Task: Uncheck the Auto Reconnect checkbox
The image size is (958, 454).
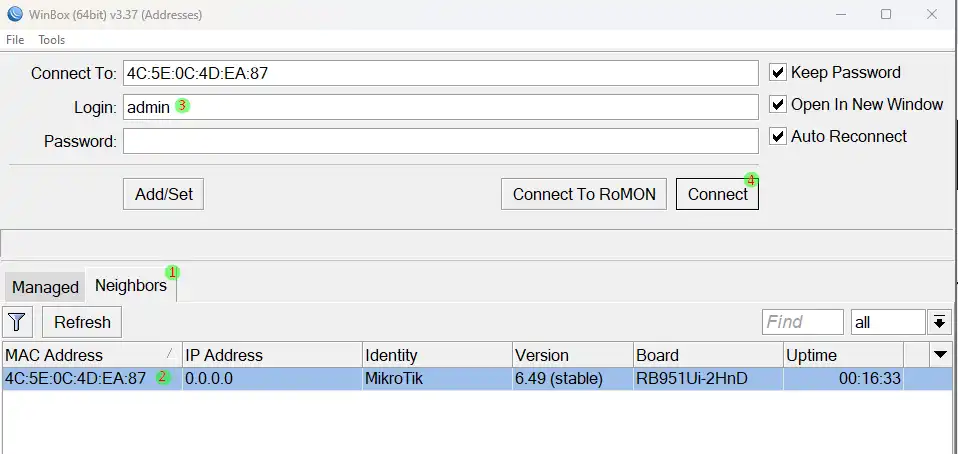Action: point(778,137)
